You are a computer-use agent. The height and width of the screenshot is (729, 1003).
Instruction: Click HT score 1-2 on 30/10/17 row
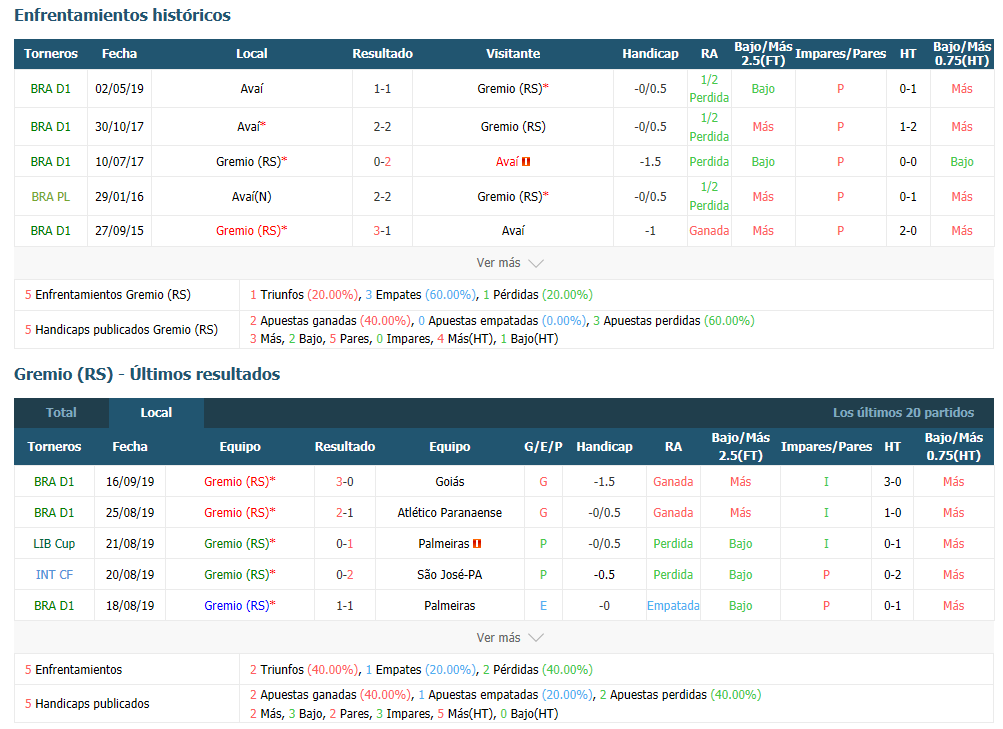pos(908,127)
